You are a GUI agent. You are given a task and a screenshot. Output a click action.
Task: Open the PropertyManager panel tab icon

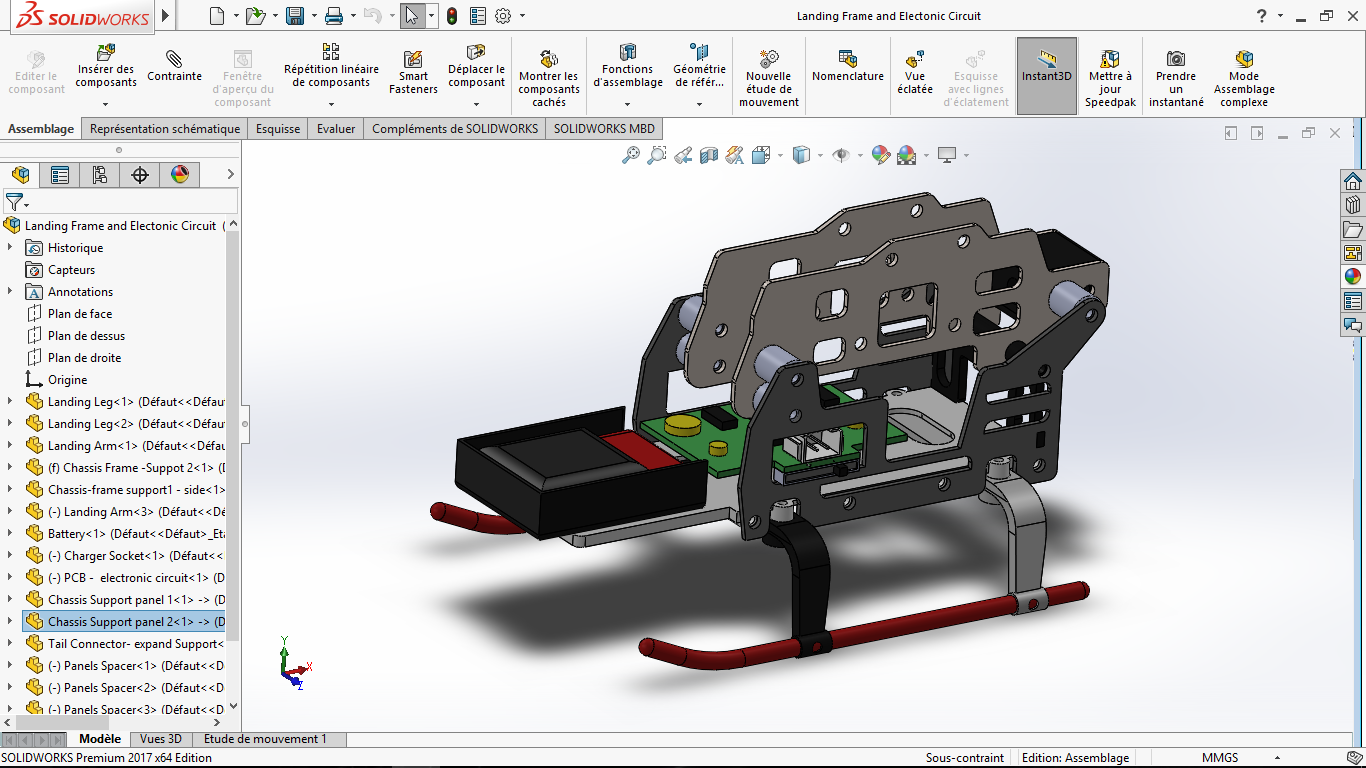(x=60, y=175)
